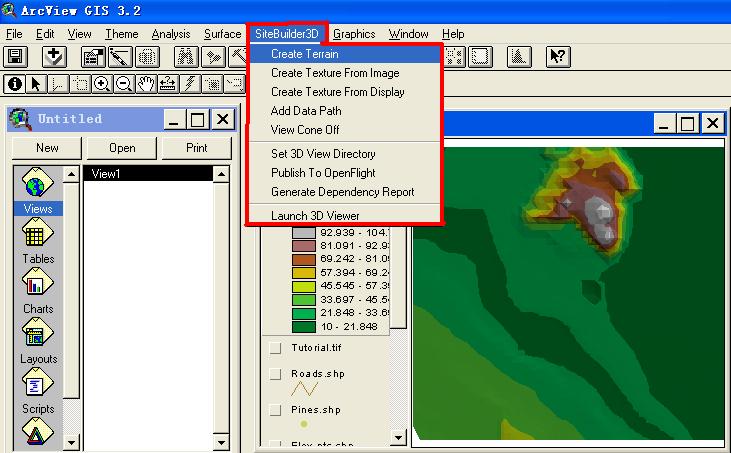Click the context Help arrow-question icon
The image size is (731, 453).
[558, 57]
